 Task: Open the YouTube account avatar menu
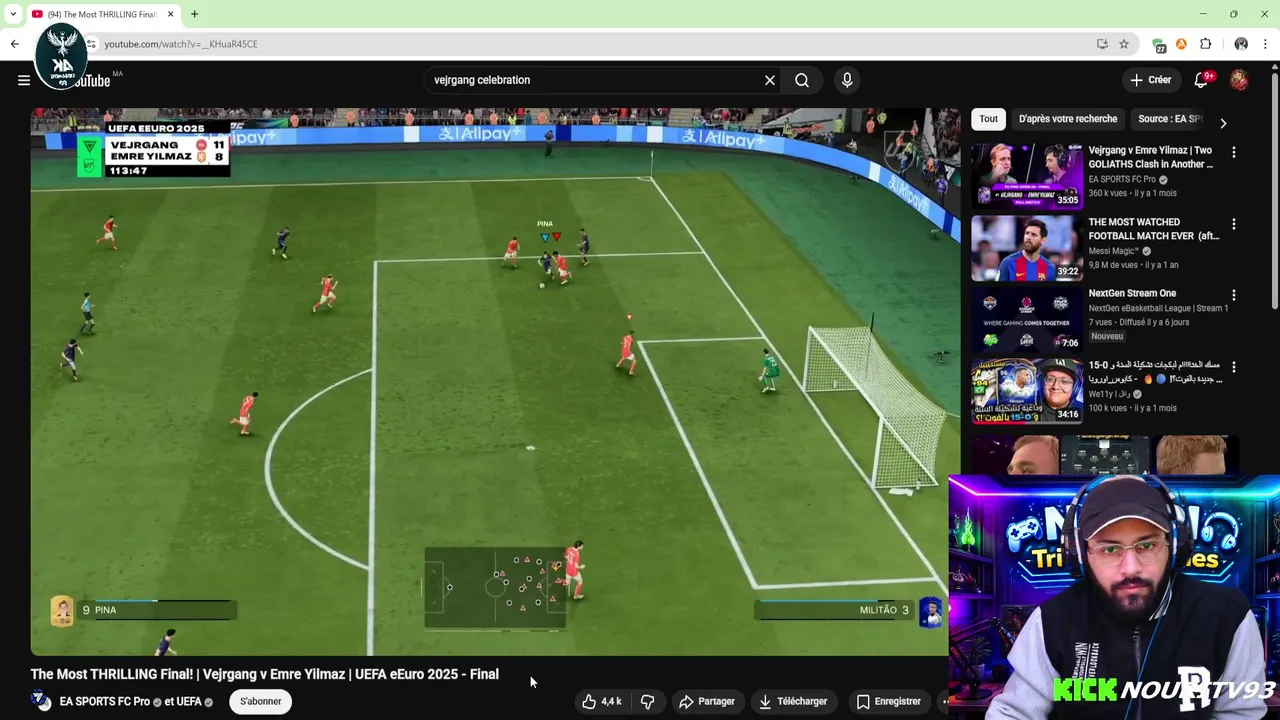pyautogui.click(x=1239, y=80)
